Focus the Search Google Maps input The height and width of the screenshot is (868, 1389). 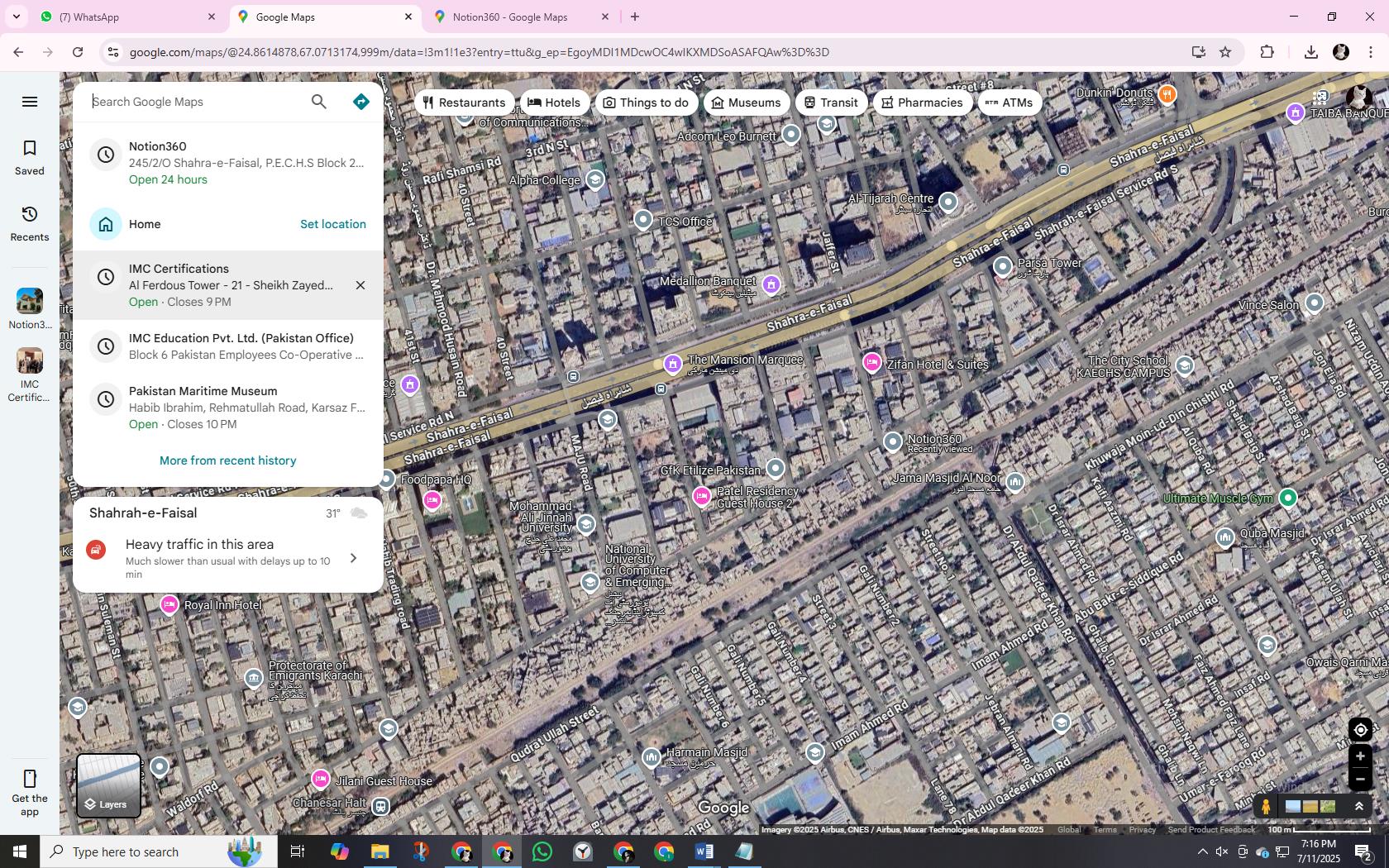pos(194,102)
